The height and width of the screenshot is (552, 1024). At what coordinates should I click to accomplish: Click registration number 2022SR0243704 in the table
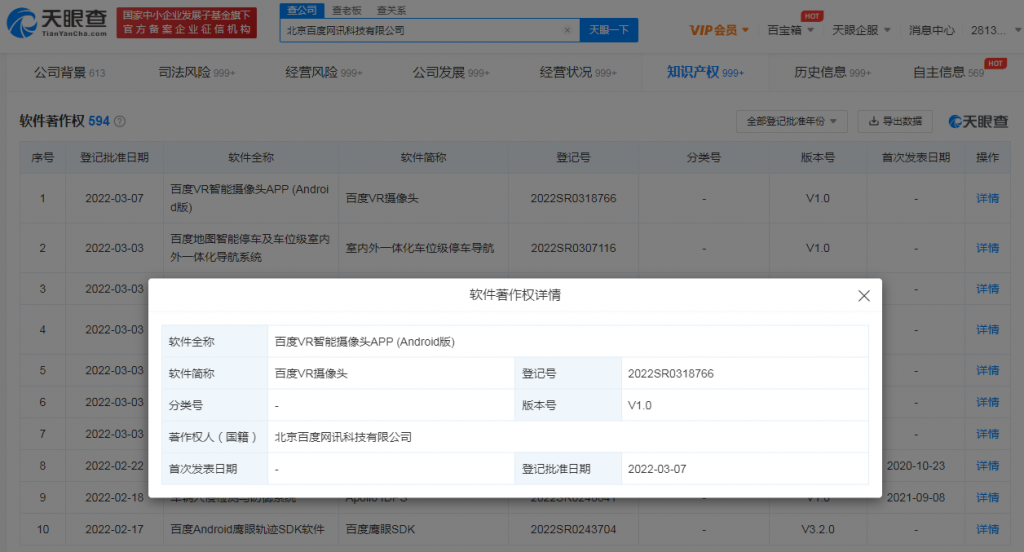[573, 530]
